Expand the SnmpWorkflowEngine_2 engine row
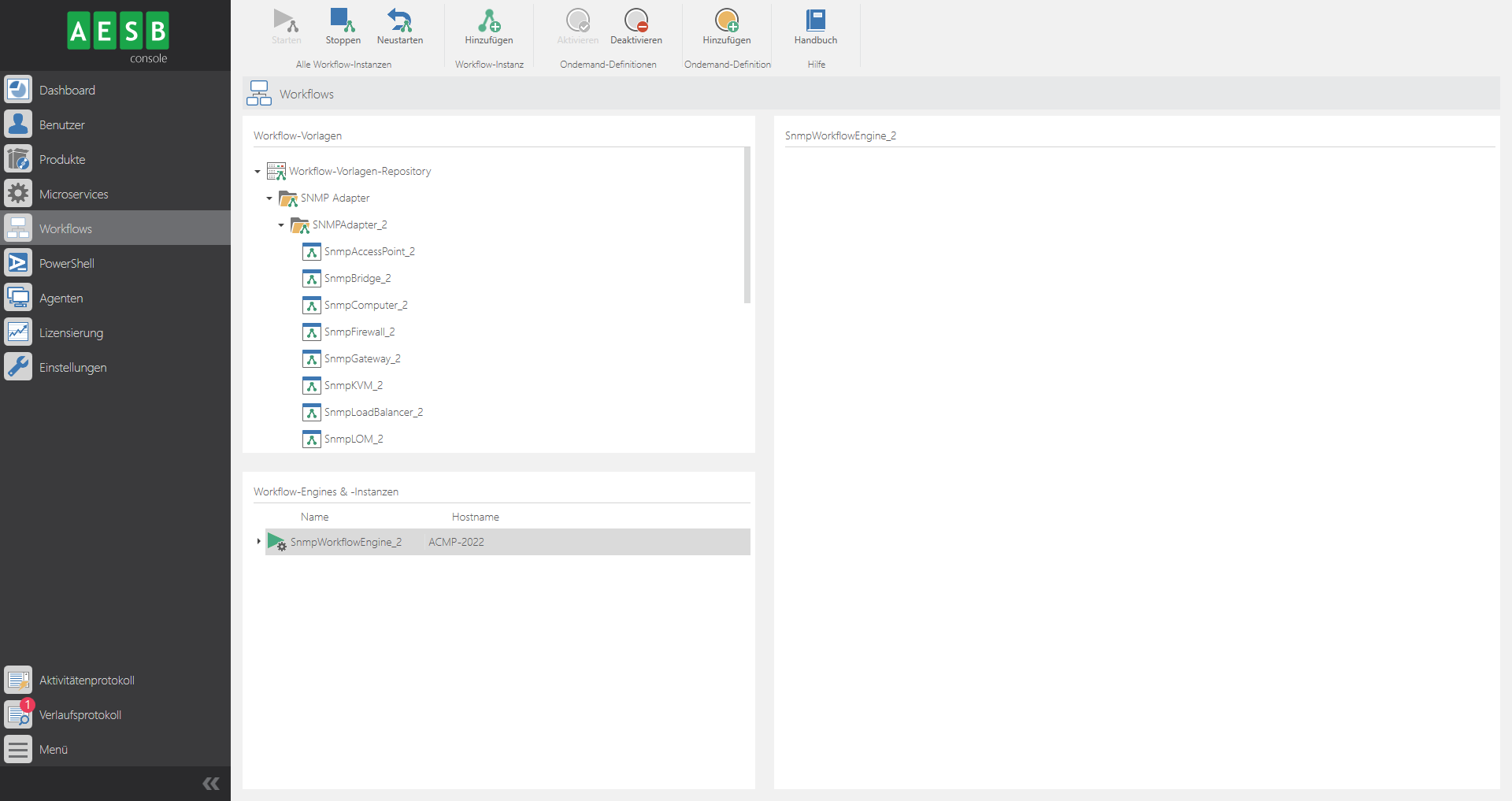The height and width of the screenshot is (801, 1512). click(x=258, y=542)
